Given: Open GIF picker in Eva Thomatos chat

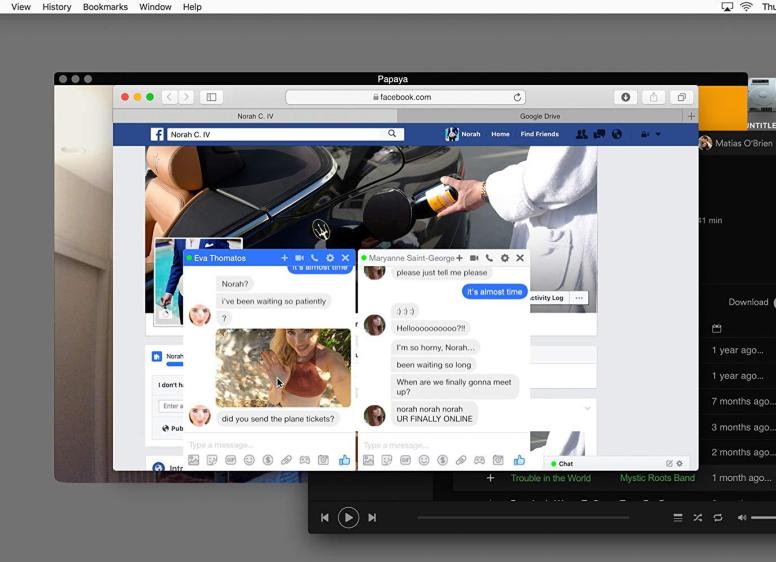Looking at the screenshot, I should (x=231, y=460).
